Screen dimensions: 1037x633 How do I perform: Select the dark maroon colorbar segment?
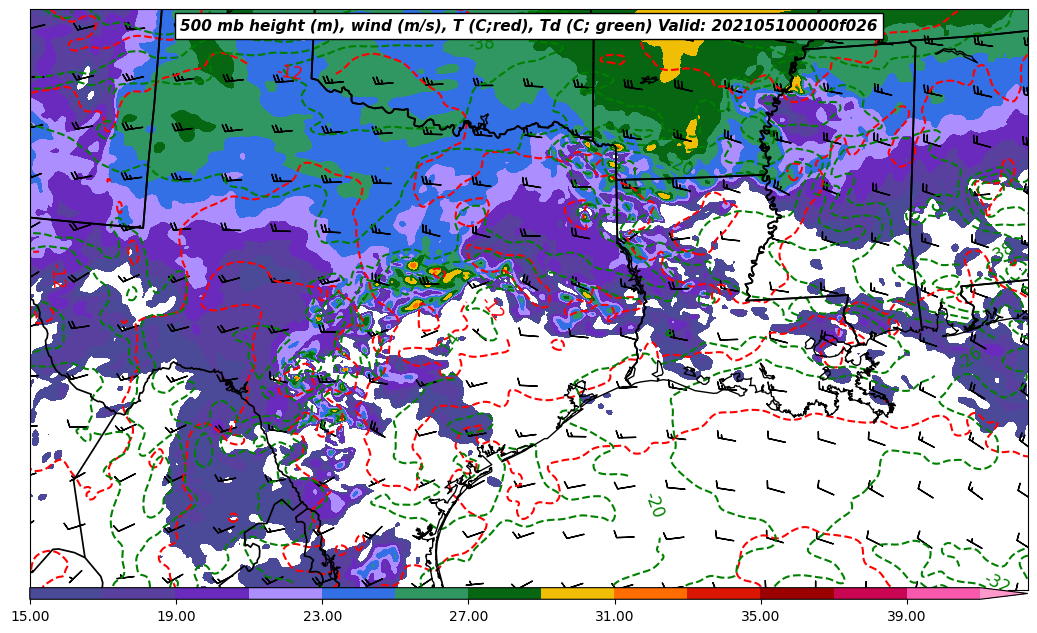796,593
